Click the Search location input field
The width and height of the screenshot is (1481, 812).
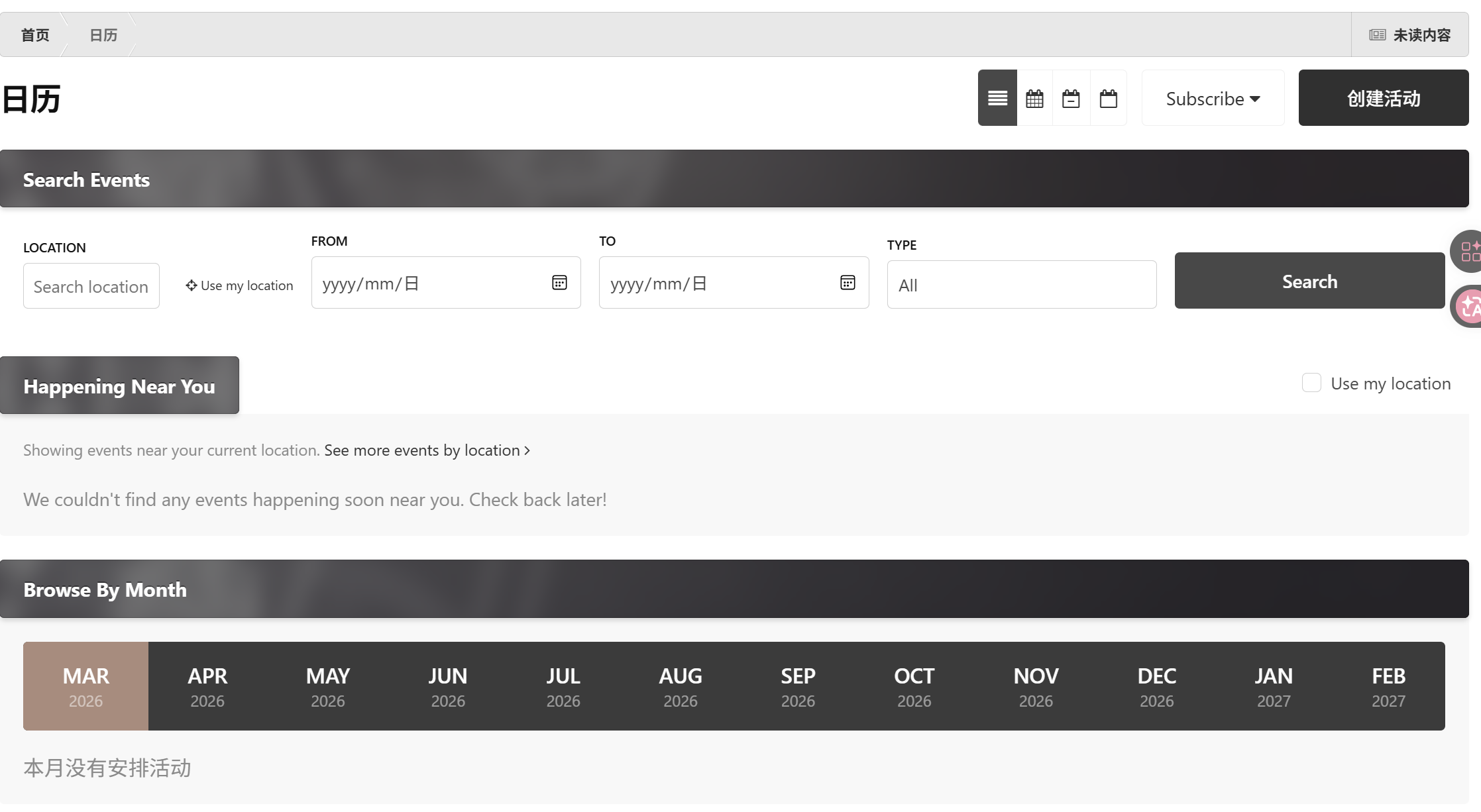point(91,286)
